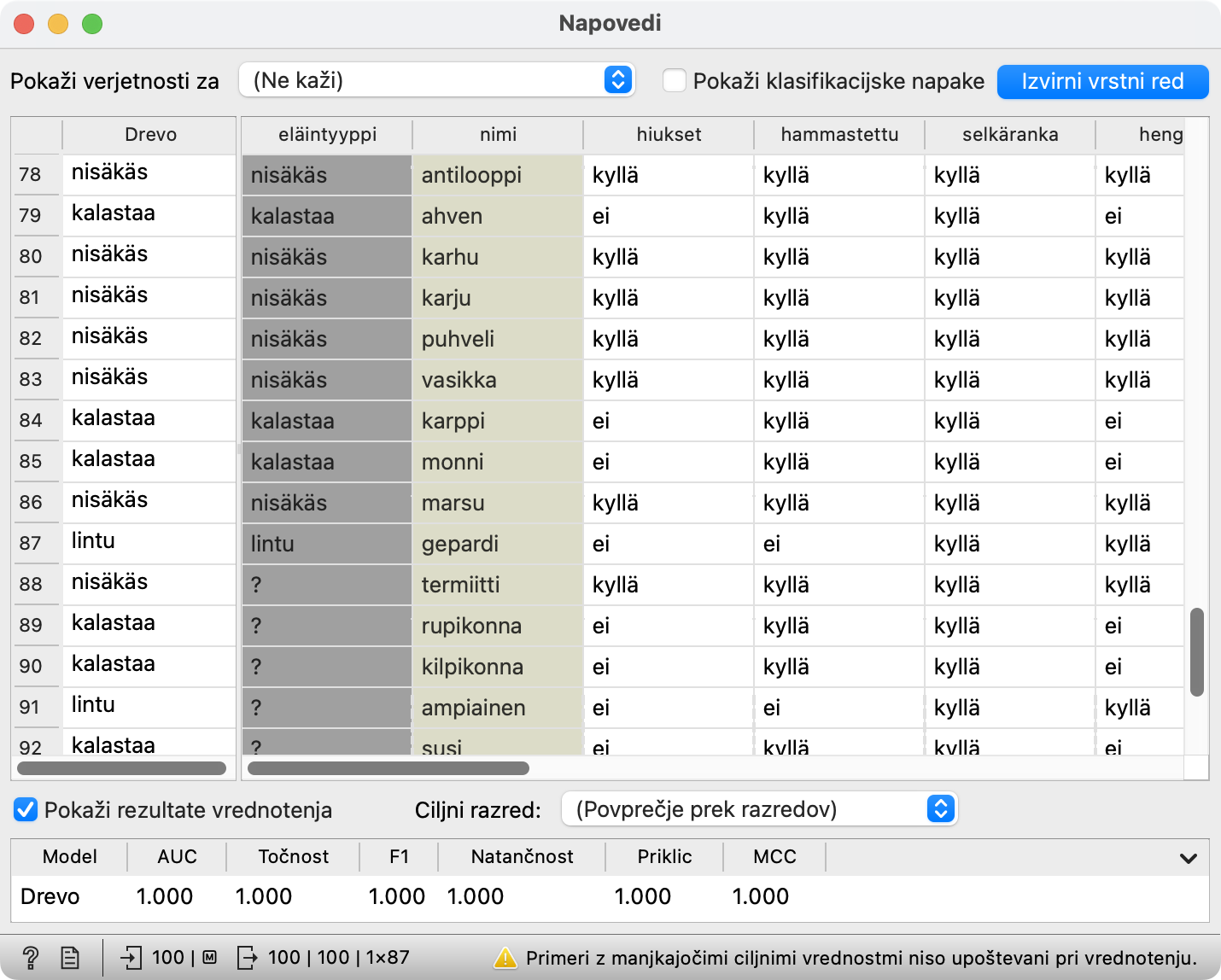The height and width of the screenshot is (980, 1221).
Task: Click the report document icon
Action: pos(70,958)
